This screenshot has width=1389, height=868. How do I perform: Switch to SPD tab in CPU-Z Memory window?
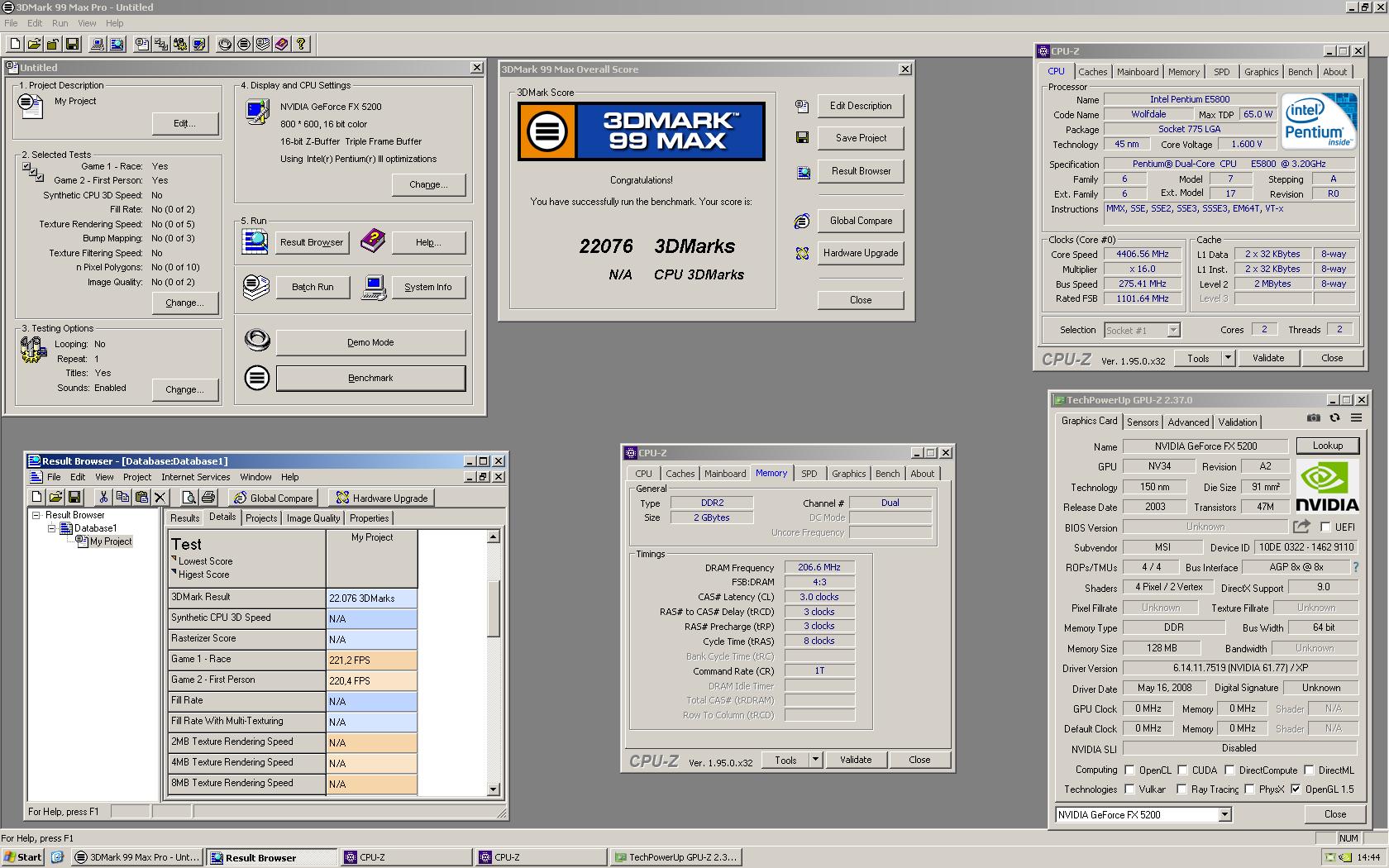point(809,474)
